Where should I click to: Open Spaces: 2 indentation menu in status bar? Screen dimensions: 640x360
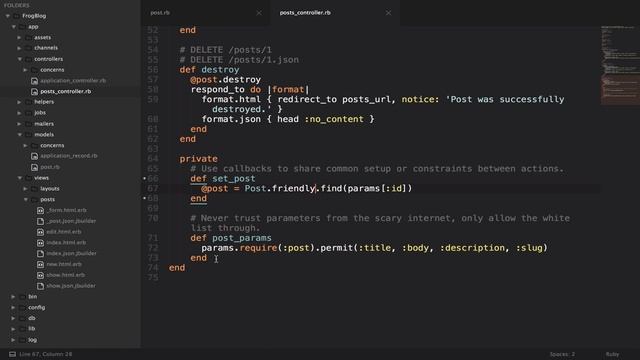coord(562,354)
